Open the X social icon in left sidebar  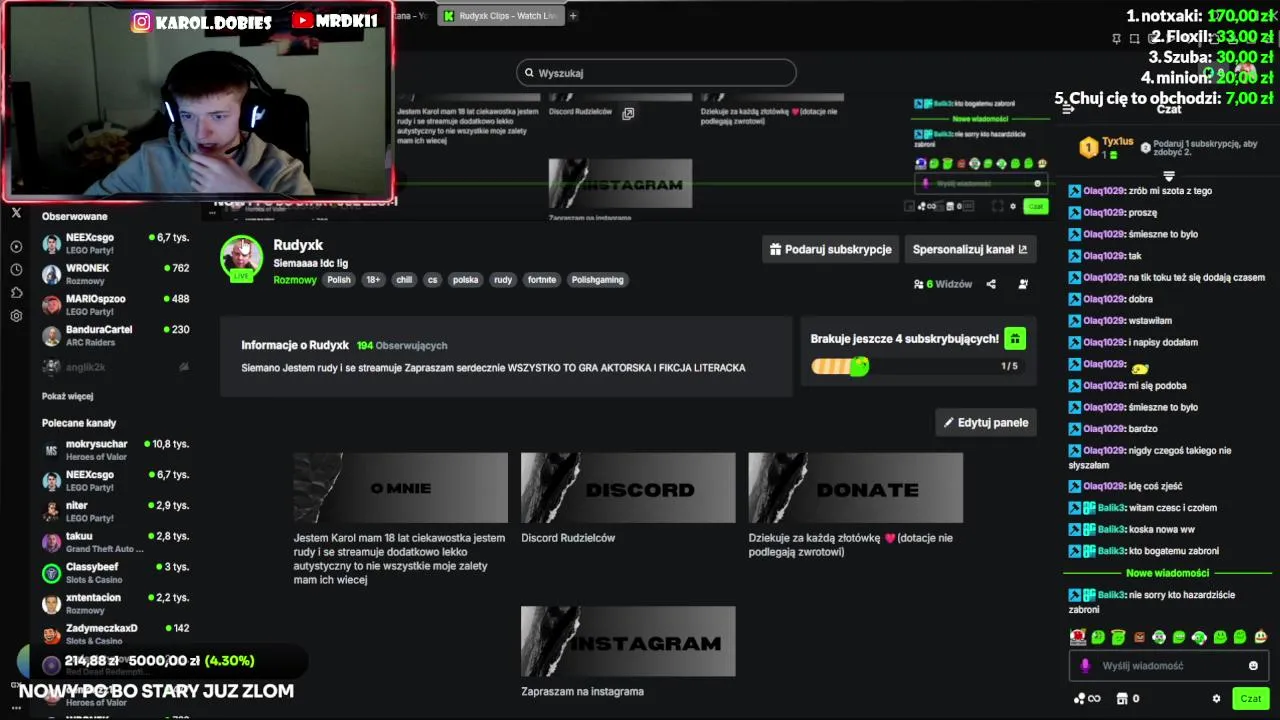pyautogui.click(x=16, y=213)
